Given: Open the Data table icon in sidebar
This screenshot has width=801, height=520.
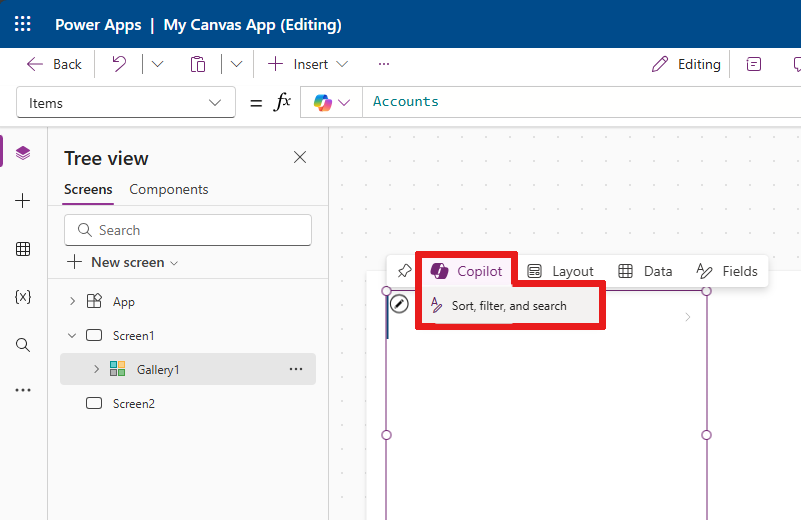Looking at the screenshot, I should tap(23, 249).
